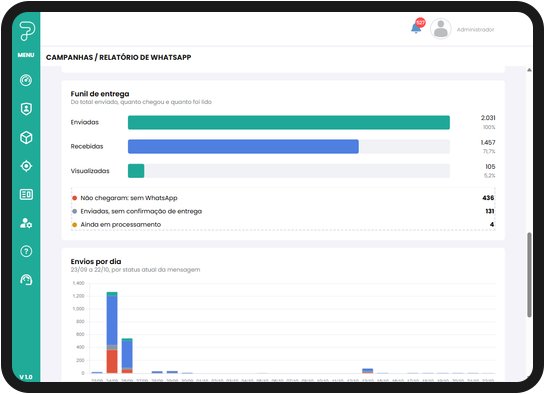The width and height of the screenshot is (545, 394).
Task: Open the crosshair target icon in the sidebar
Action: (26, 166)
